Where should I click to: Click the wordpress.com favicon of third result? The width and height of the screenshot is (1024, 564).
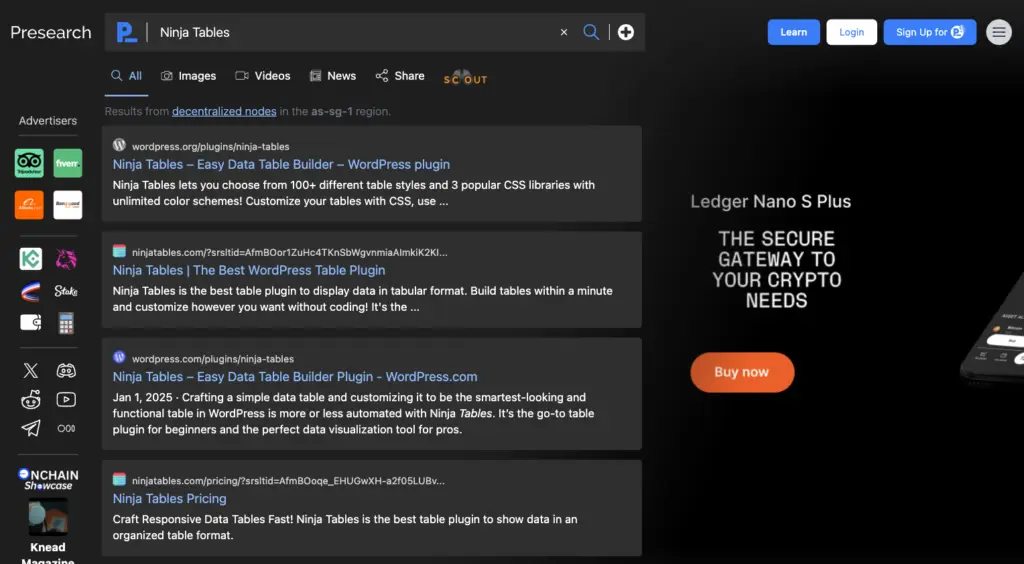(x=119, y=357)
